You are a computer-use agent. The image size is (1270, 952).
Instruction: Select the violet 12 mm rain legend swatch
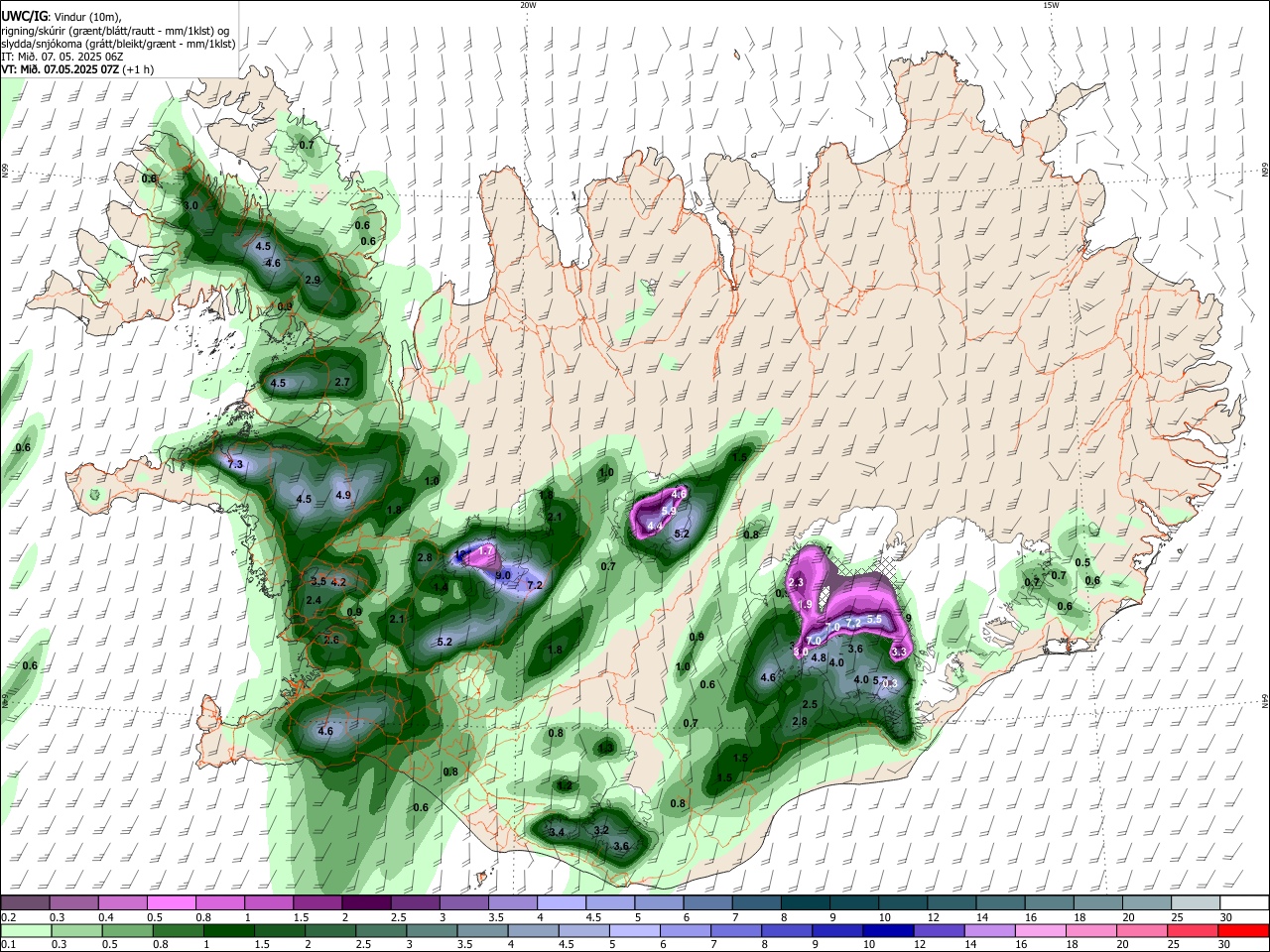[939, 929]
